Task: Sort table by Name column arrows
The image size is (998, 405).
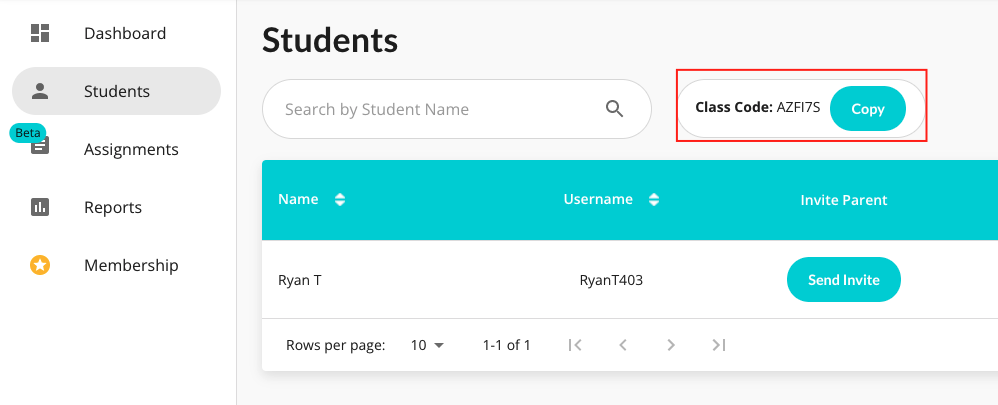Action: coord(340,200)
